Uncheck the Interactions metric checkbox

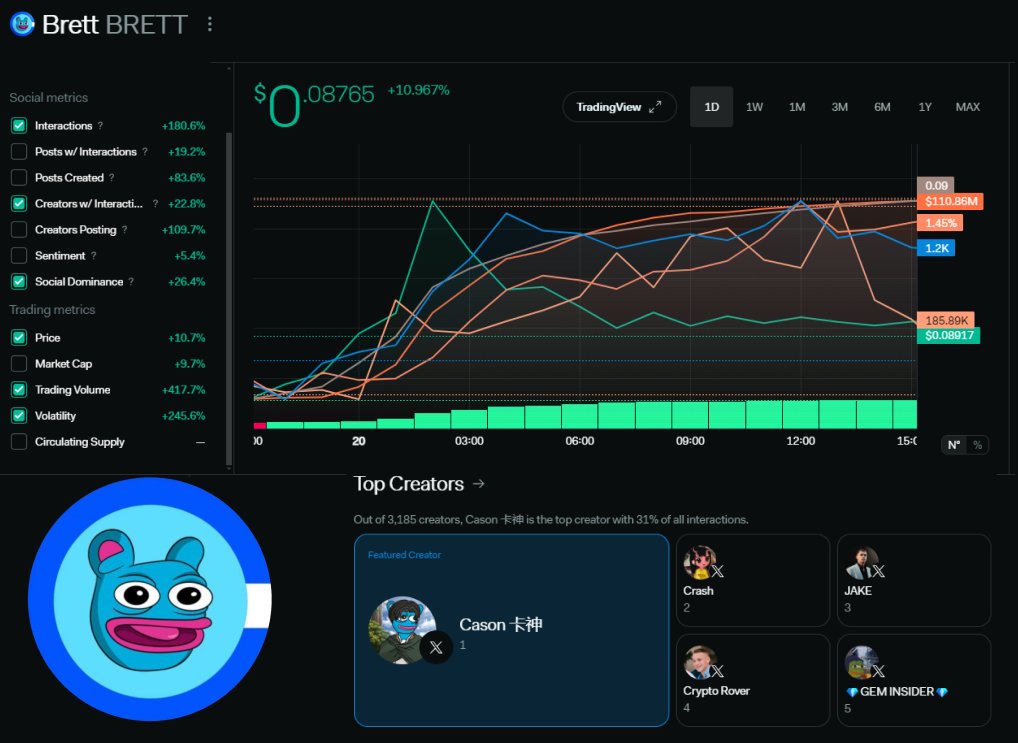19,126
